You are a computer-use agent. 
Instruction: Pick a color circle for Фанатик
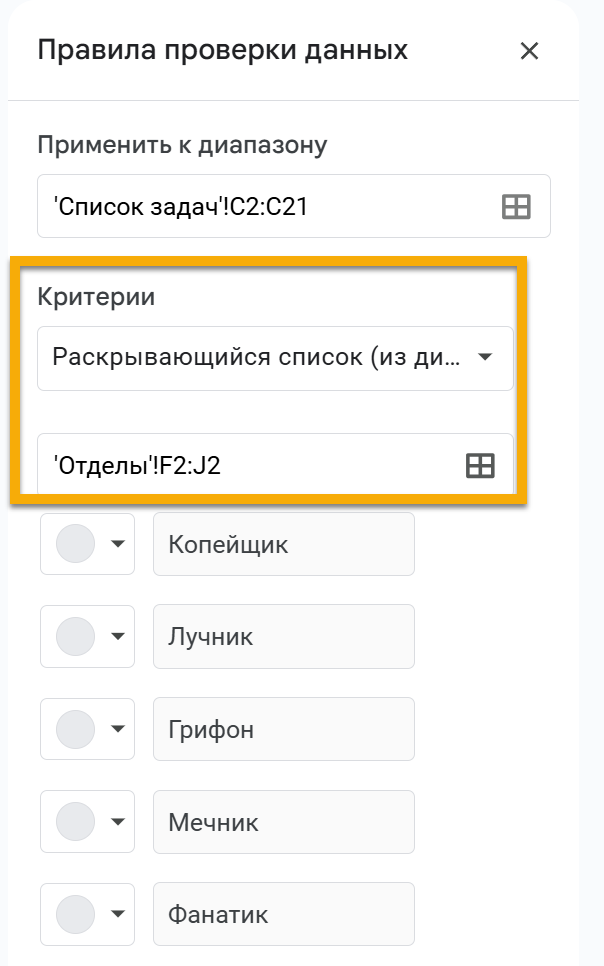click(75, 913)
